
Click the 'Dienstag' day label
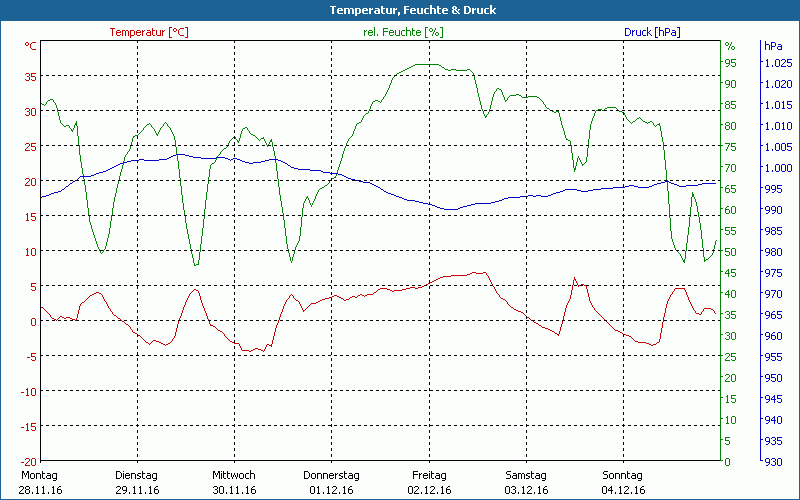click(x=136, y=475)
